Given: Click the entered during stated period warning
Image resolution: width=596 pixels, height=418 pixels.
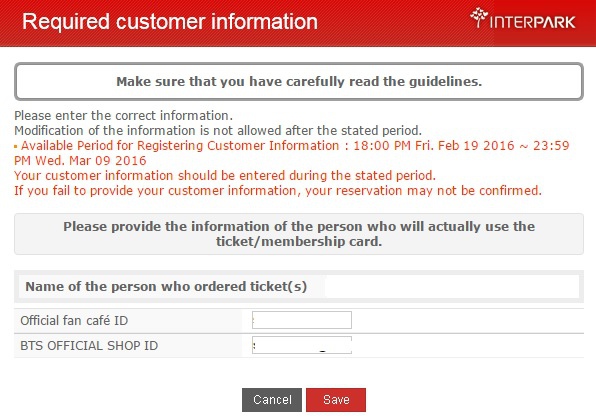Looking at the screenshot, I should pyautogui.click(x=225, y=176).
